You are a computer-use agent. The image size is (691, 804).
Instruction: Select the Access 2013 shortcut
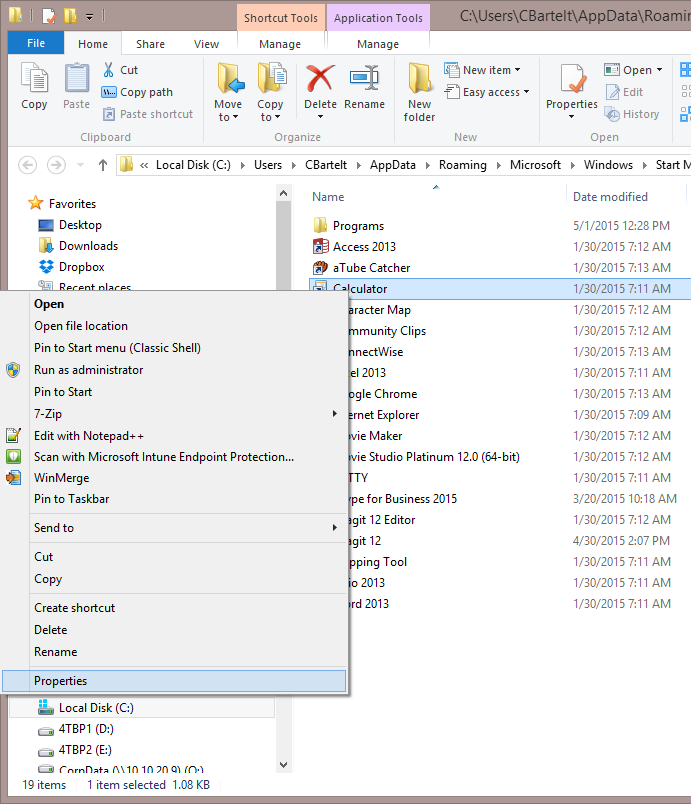(364, 247)
